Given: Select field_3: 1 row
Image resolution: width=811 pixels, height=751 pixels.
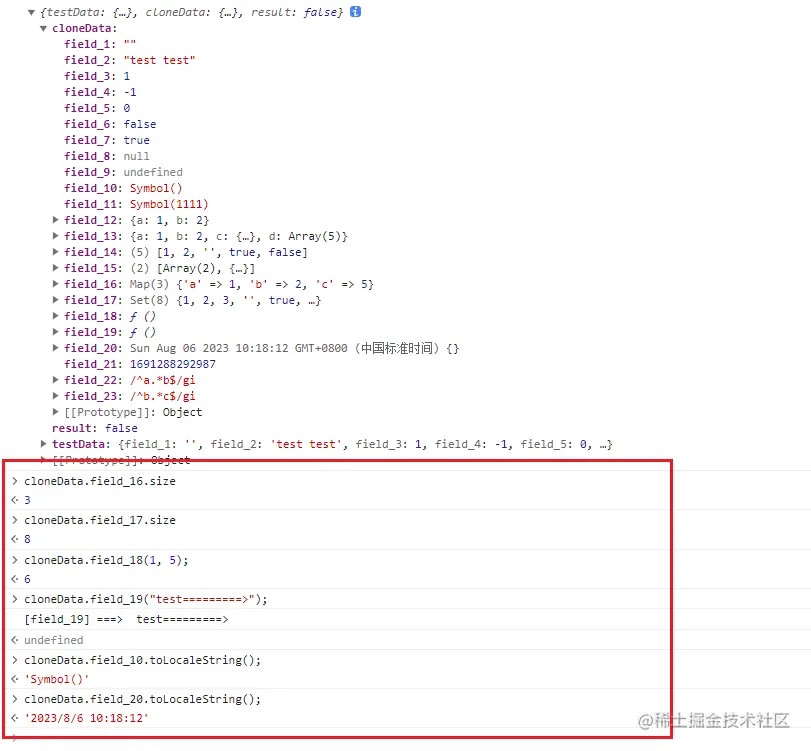Looking at the screenshot, I should [x=97, y=76].
